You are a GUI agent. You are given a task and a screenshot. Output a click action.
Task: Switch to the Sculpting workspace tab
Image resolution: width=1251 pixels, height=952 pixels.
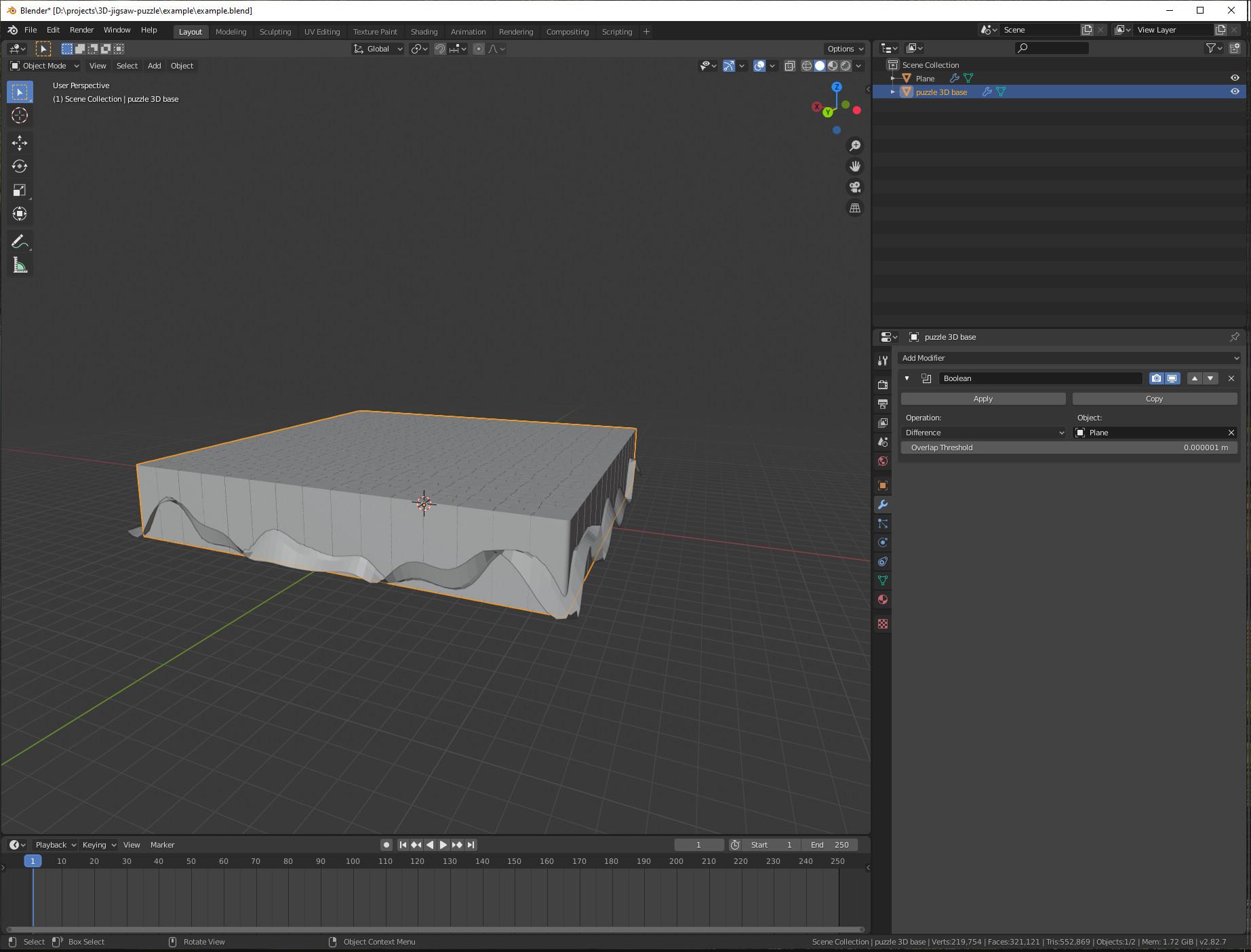tap(275, 32)
